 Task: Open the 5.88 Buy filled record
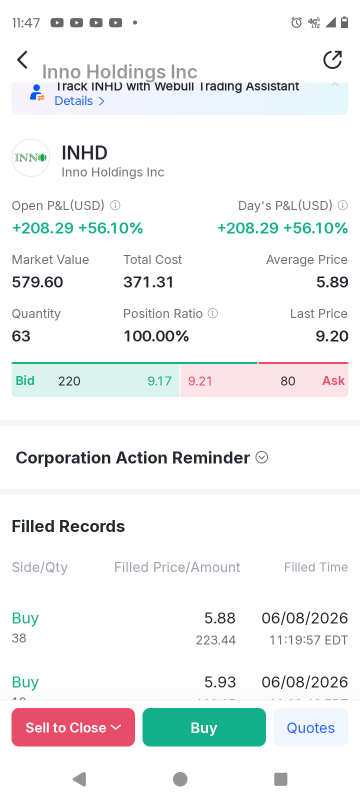coord(179,628)
